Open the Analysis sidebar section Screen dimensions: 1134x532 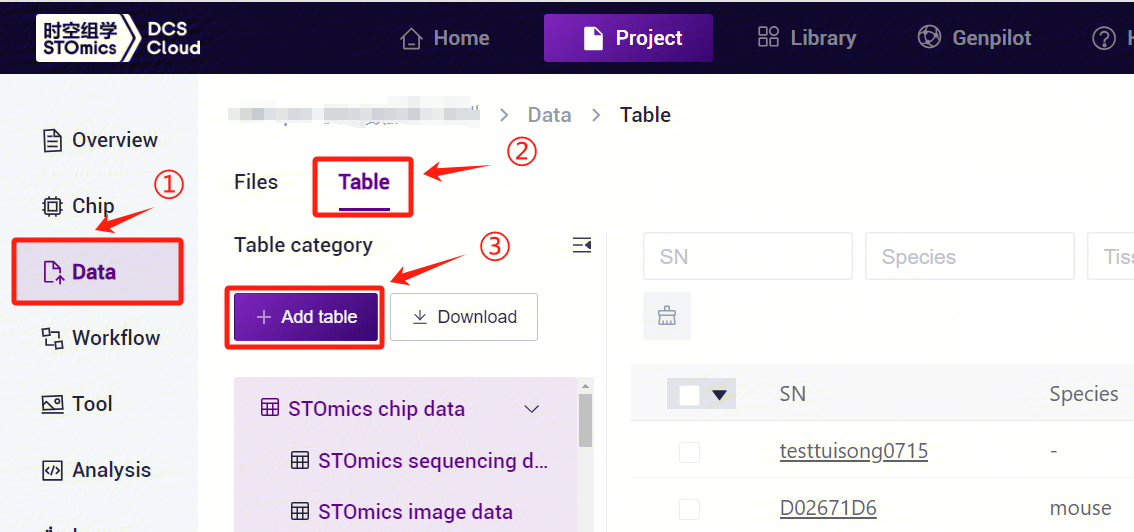tap(96, 470)
